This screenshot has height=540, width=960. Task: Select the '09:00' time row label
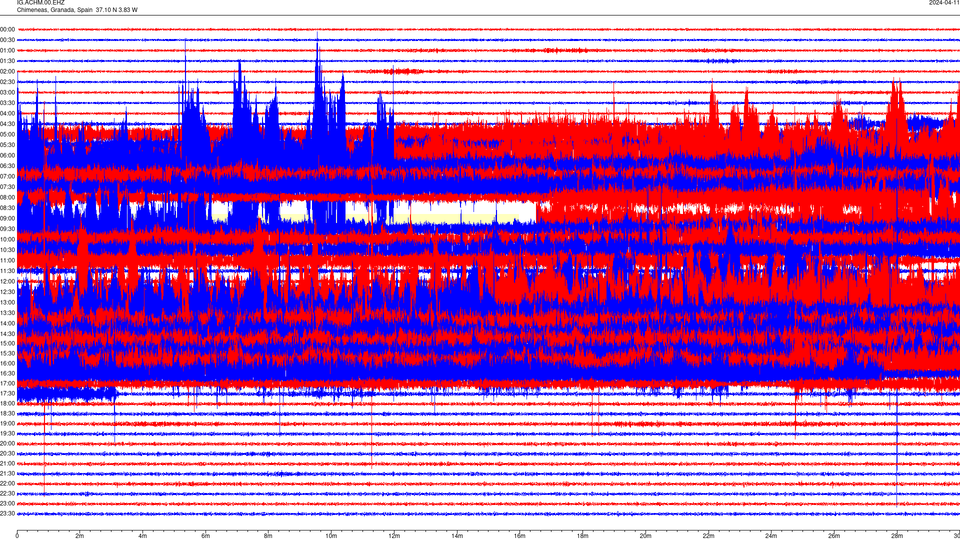coord(7,219)
